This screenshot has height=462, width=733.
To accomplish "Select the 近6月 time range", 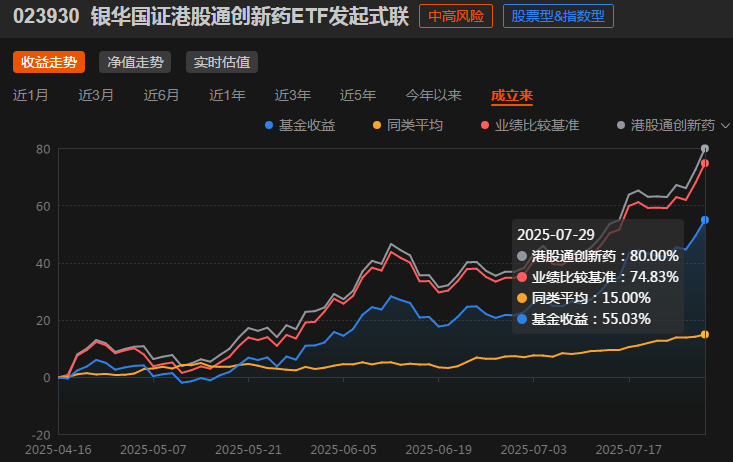I will click(x=161, y=95).
